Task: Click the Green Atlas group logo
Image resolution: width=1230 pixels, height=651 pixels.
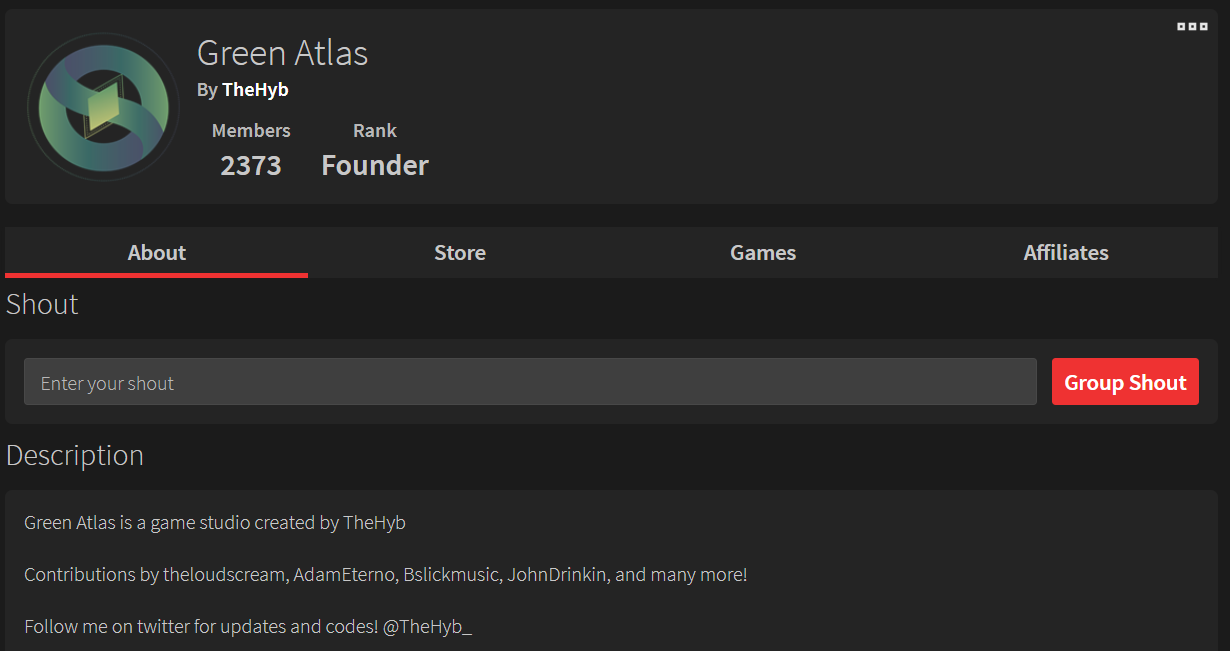Action: [x=103, y=107]
